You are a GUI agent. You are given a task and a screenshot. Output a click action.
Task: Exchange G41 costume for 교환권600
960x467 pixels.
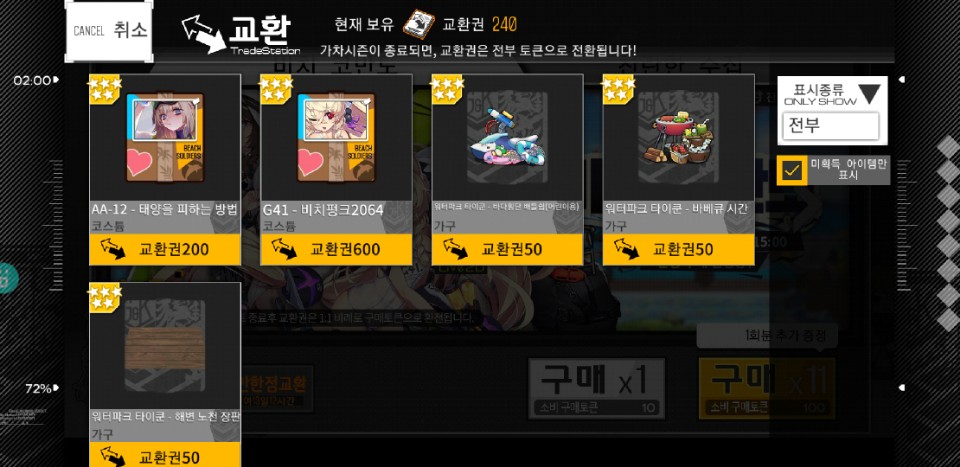pyautogui.click(x=336, y=249)
